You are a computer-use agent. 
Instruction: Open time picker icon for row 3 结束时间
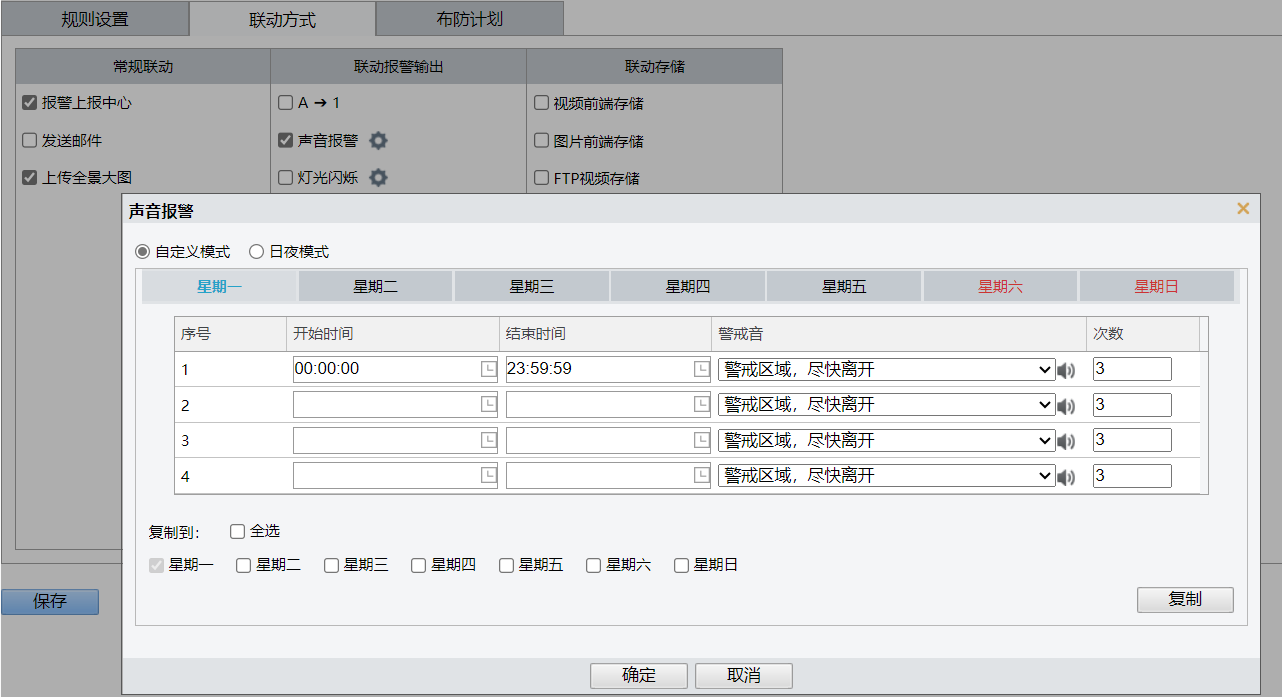(701, 440)
